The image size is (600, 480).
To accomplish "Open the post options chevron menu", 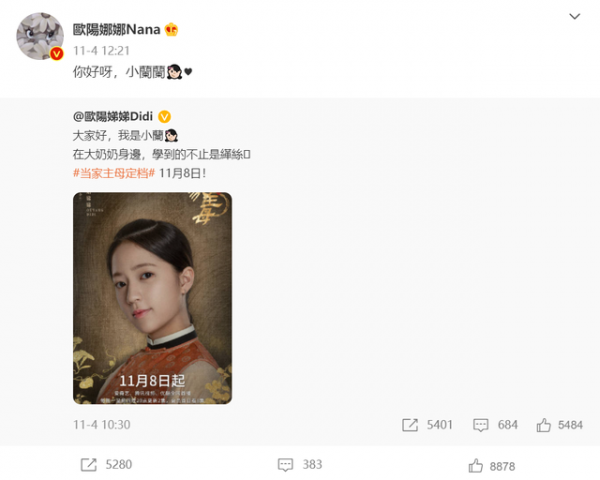I will pyautogui.click(x=574, y=16).
